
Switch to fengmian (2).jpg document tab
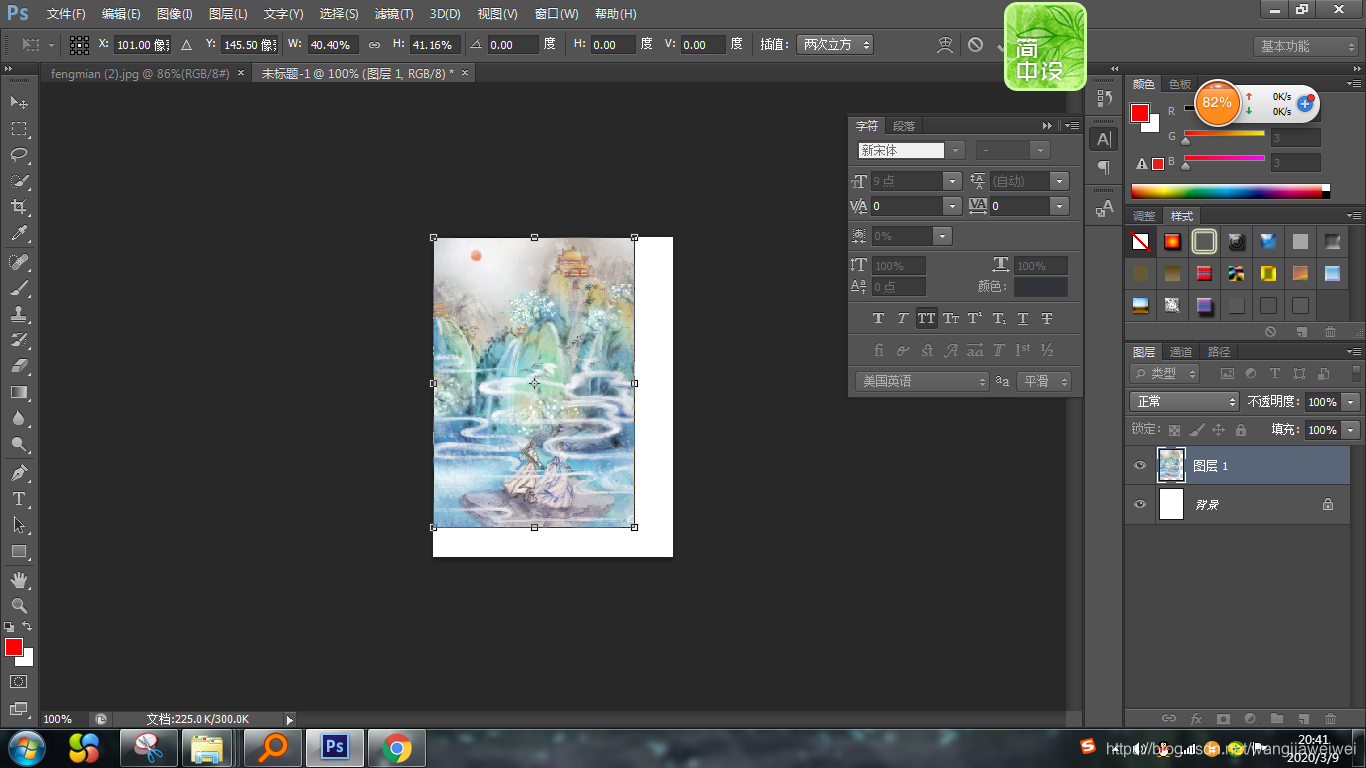[140, 74]
